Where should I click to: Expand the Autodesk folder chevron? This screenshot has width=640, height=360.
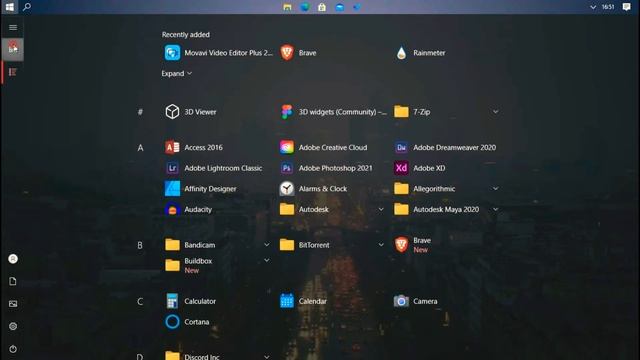tap(381, 209)
